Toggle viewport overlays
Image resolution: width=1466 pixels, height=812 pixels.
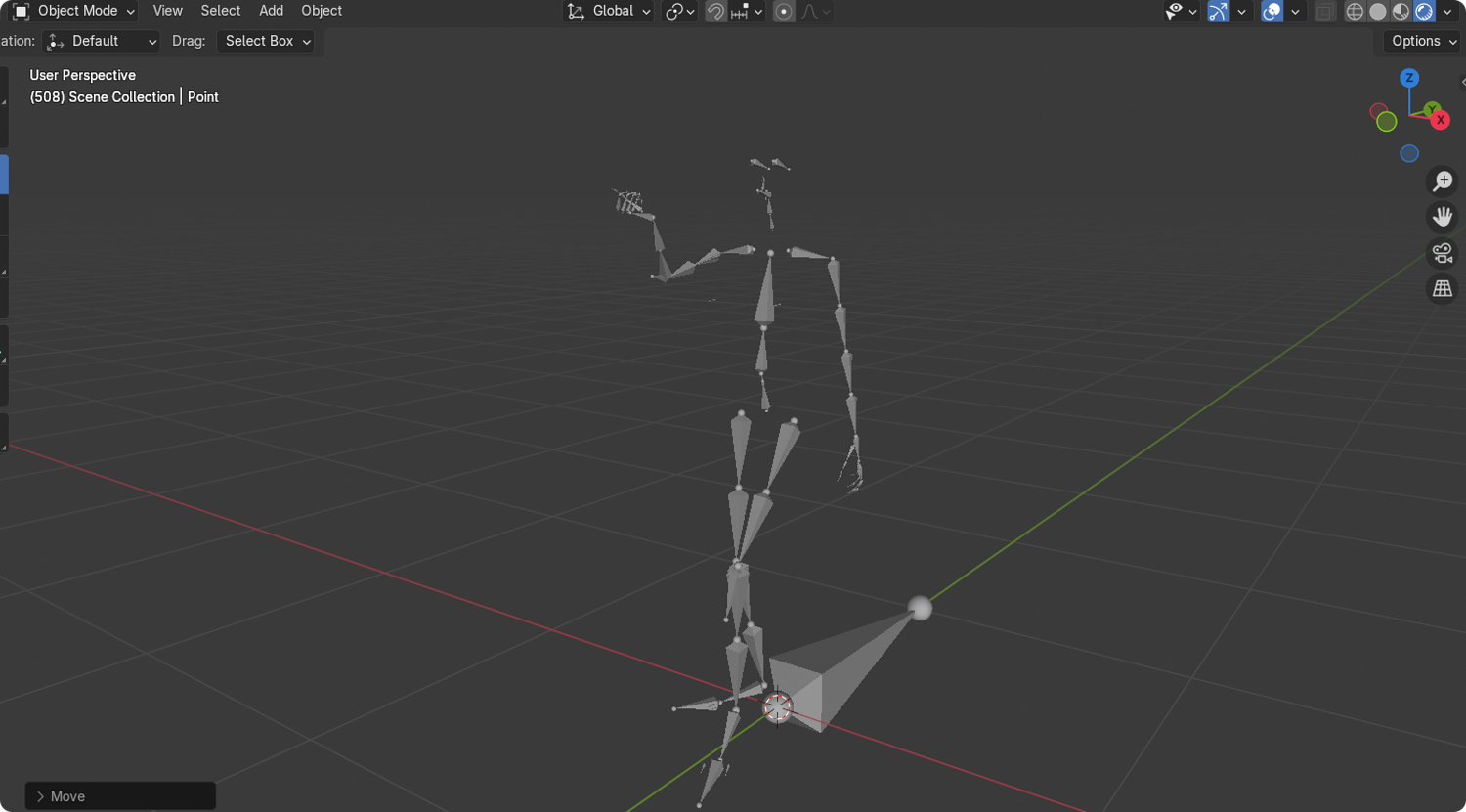click(x=1272, y=12)
